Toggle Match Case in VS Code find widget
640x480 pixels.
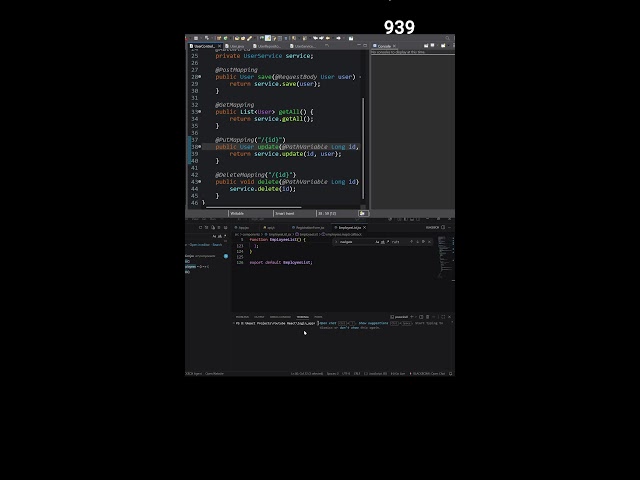[377, 242]
